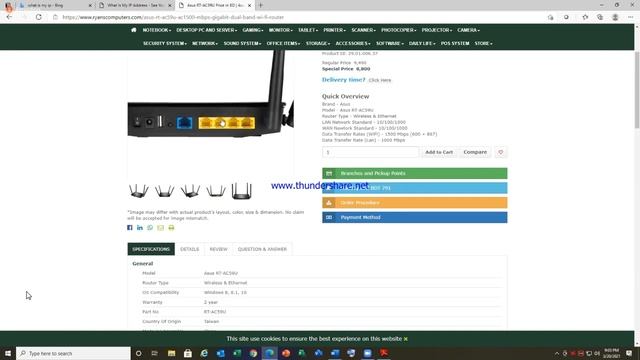Select the first router thumbnail
This screenshot has height=360, width=640.
coord(138,191)
